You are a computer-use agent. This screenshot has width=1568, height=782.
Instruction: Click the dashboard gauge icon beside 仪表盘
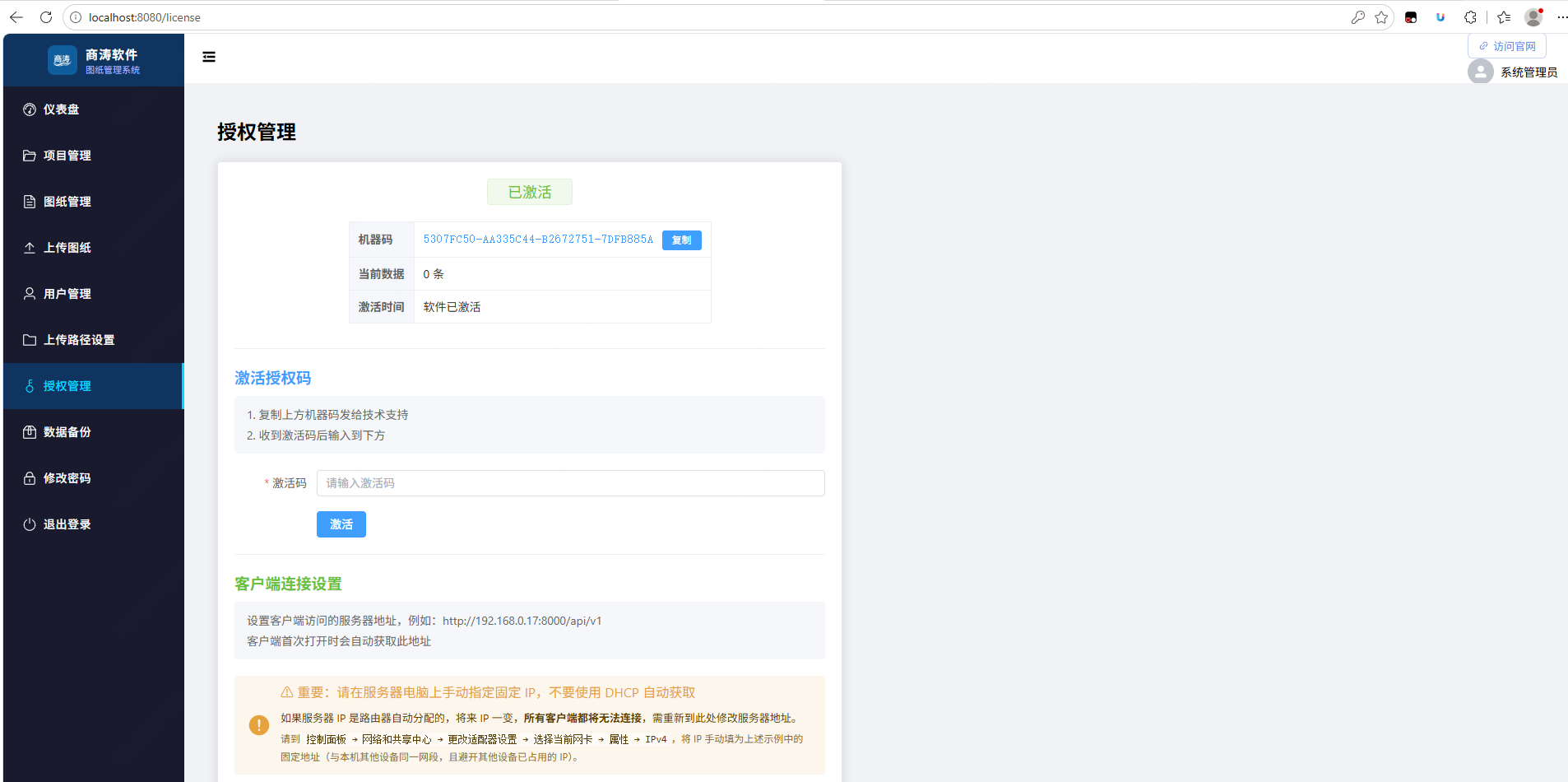pos(30,109)
